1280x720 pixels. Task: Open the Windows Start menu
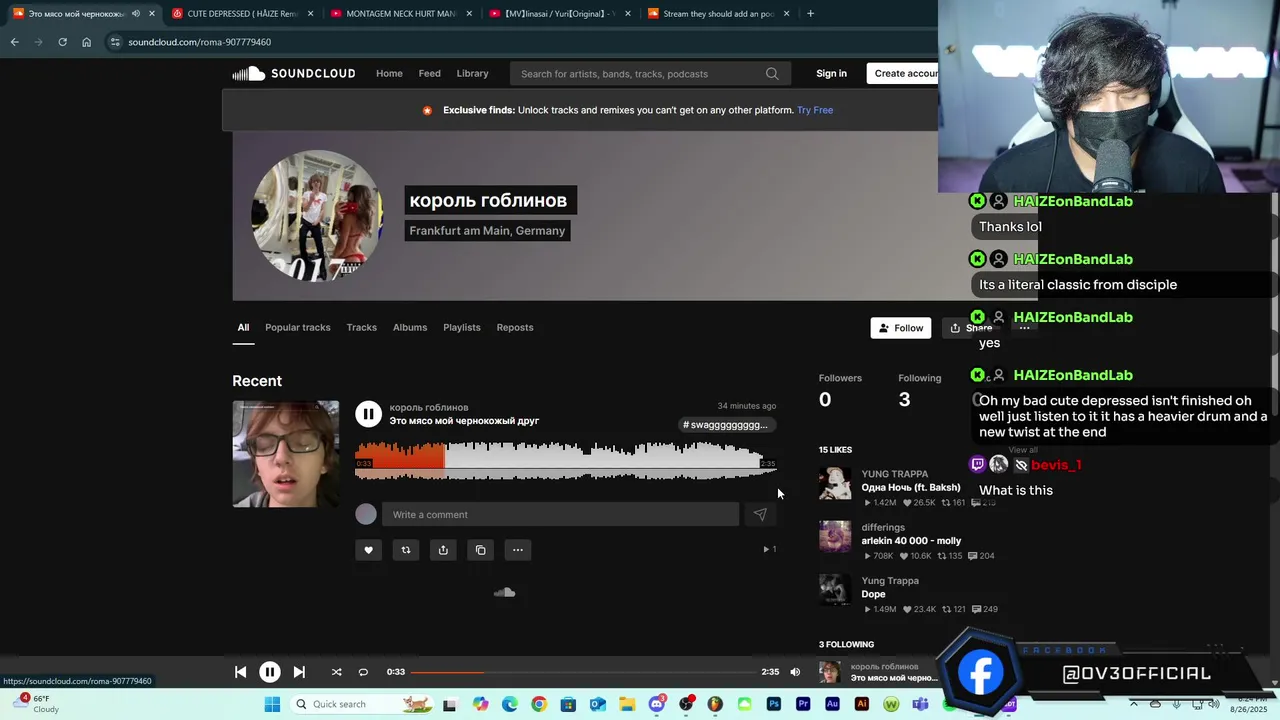[x=271, y=704]
